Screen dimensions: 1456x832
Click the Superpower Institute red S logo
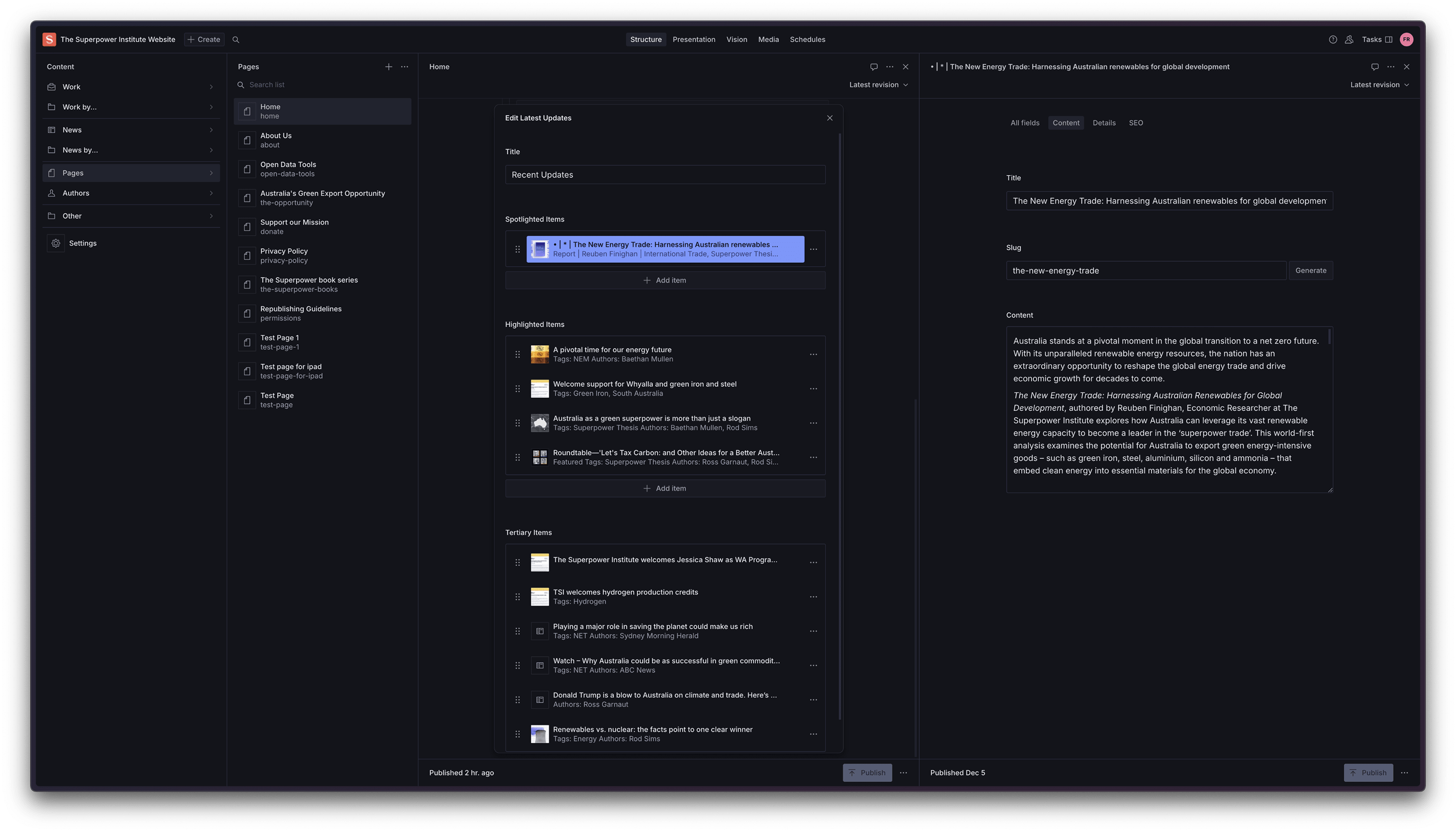[49, 39]
